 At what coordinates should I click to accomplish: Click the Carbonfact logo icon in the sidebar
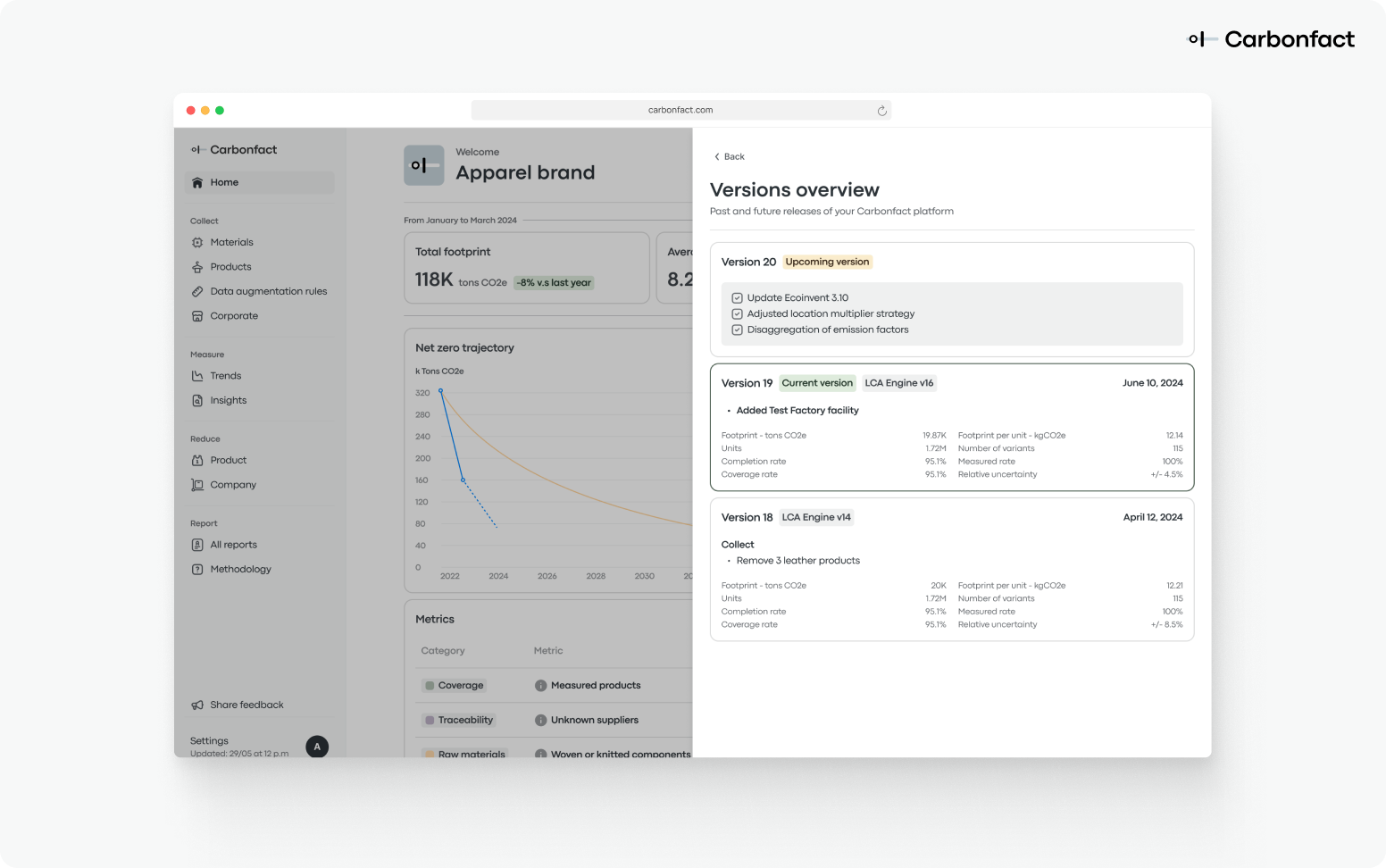[x=197, y=150]
